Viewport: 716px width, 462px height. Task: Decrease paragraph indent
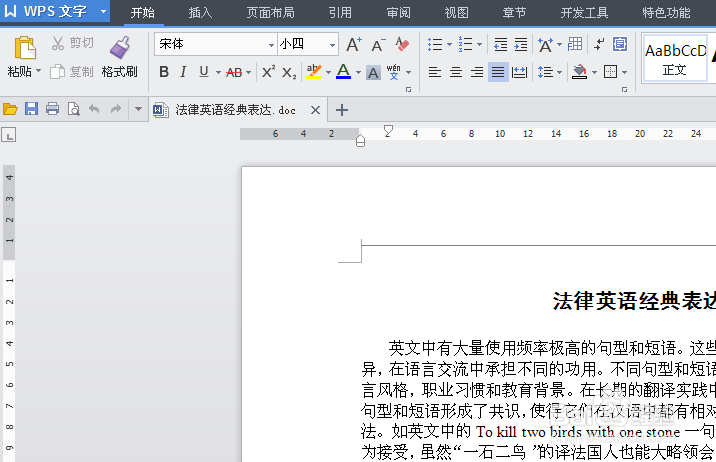click(500, 44)
